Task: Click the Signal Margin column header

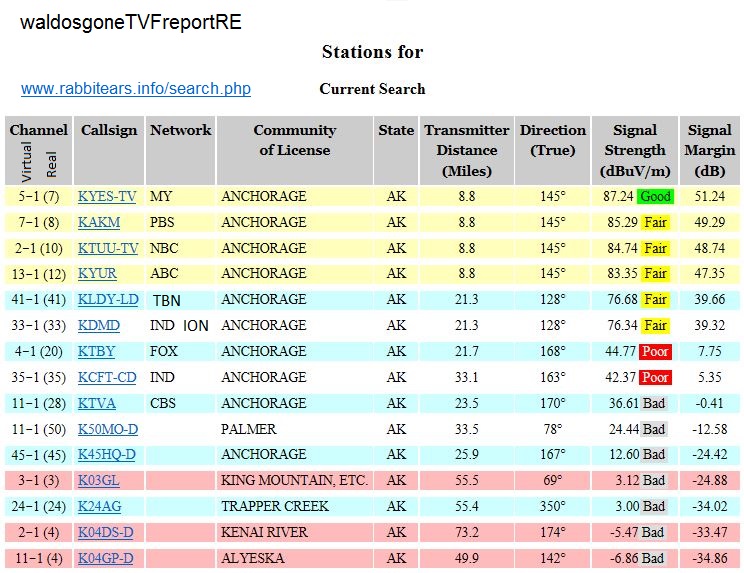Action: point(709,150)
